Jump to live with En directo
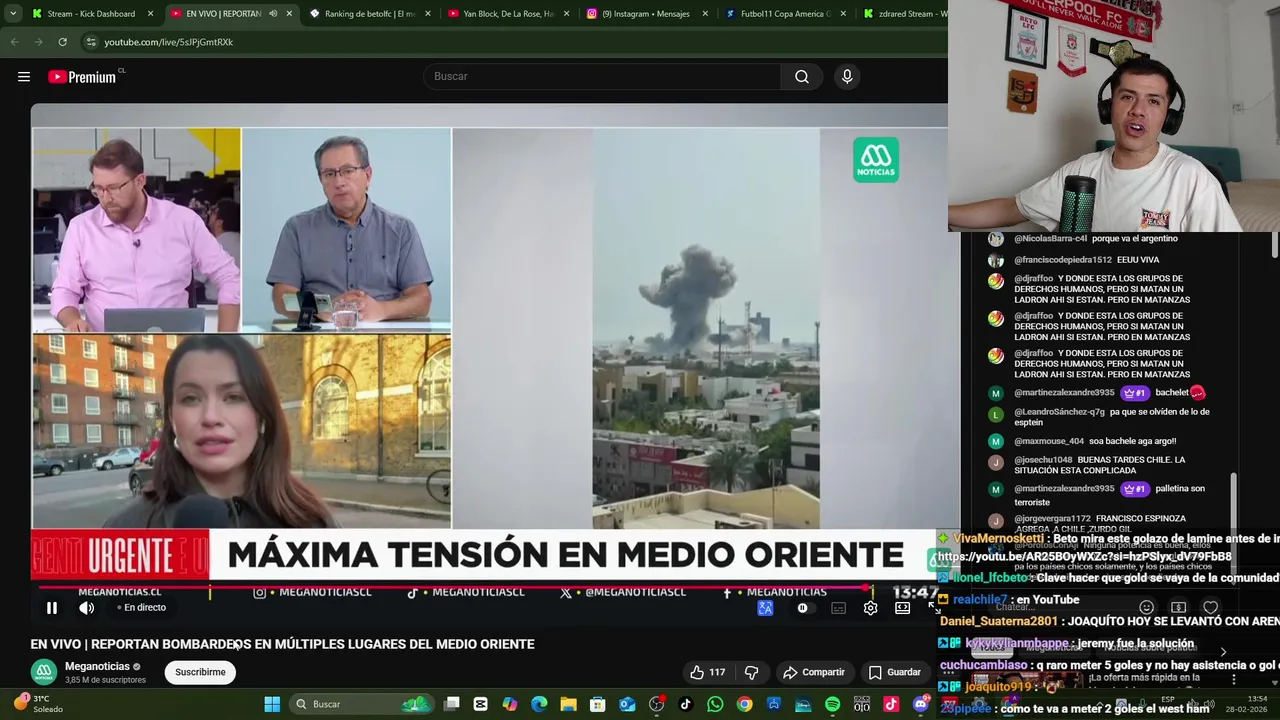Screen dimensions: 1280x720 (x=142, y=608)
